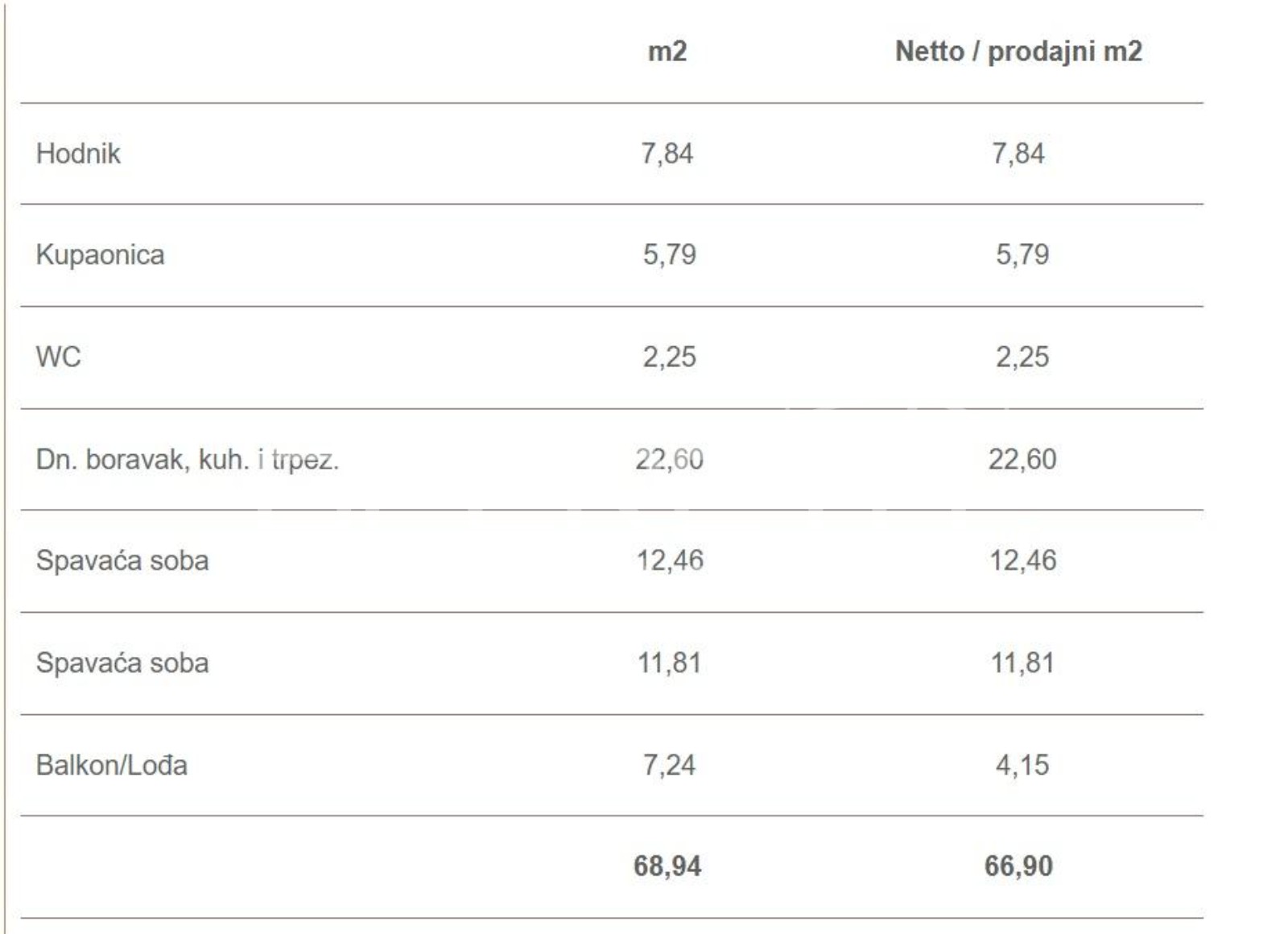This screenshot has height=934, width=1288.
Task: Click the "m2" column header
Action: [x=667, y=52]
